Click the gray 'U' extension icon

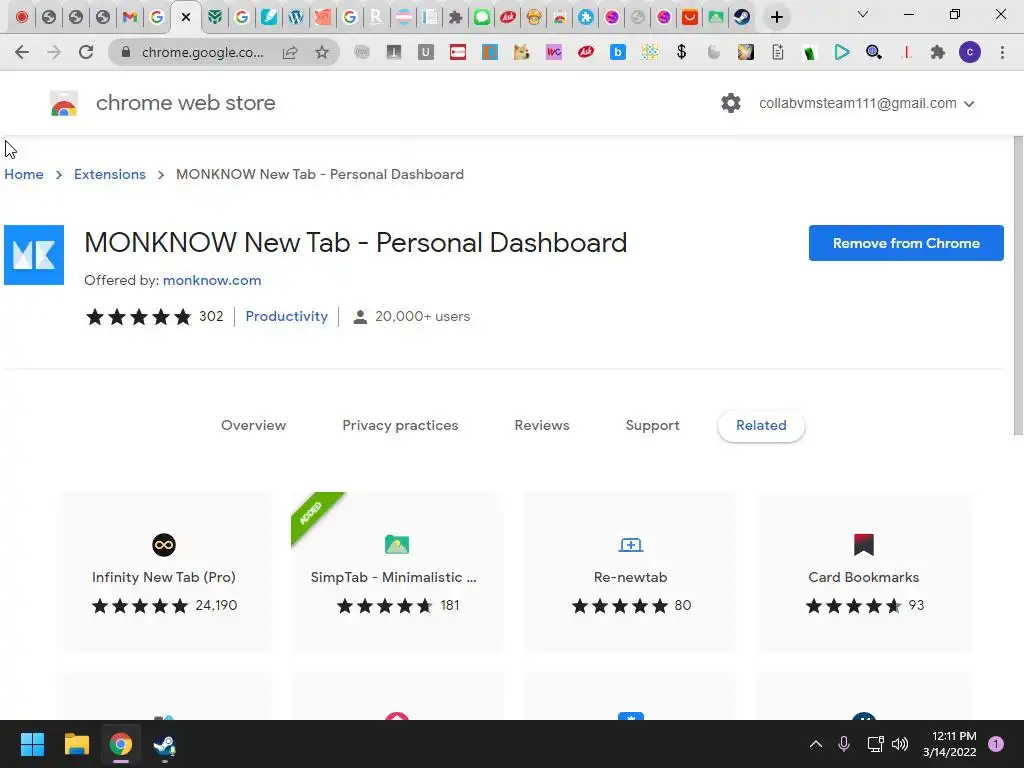click(426, 52)
